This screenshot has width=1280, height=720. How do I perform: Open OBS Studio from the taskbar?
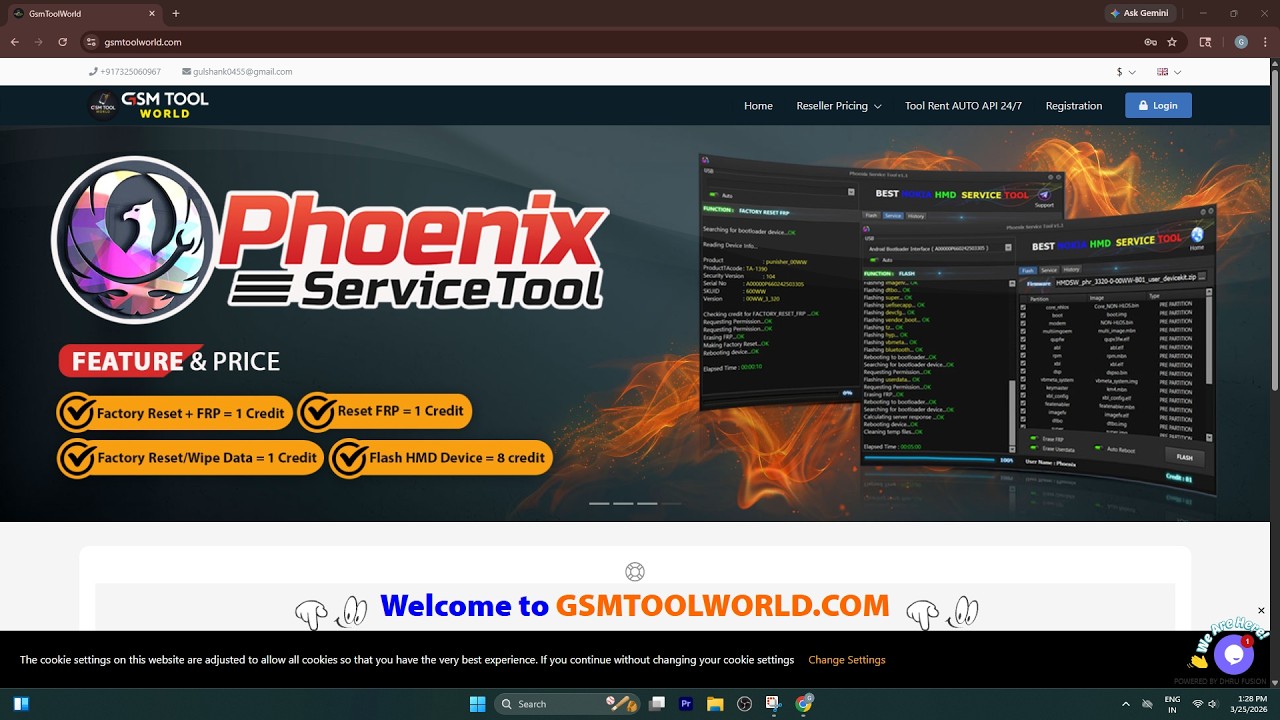click(744, 704)
